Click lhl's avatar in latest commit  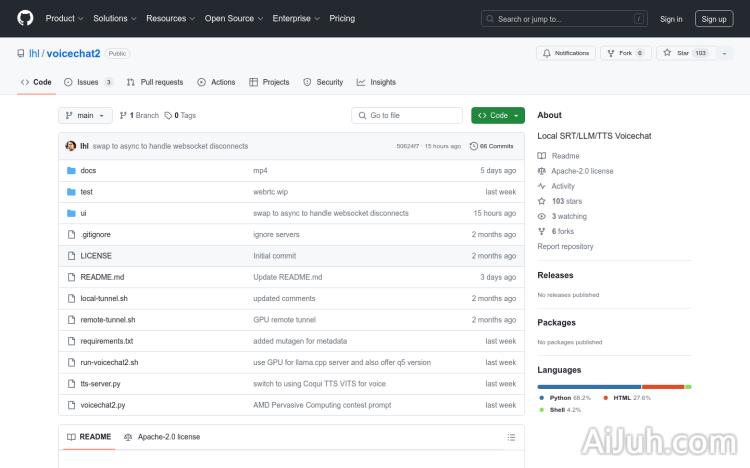click(71, 146)
